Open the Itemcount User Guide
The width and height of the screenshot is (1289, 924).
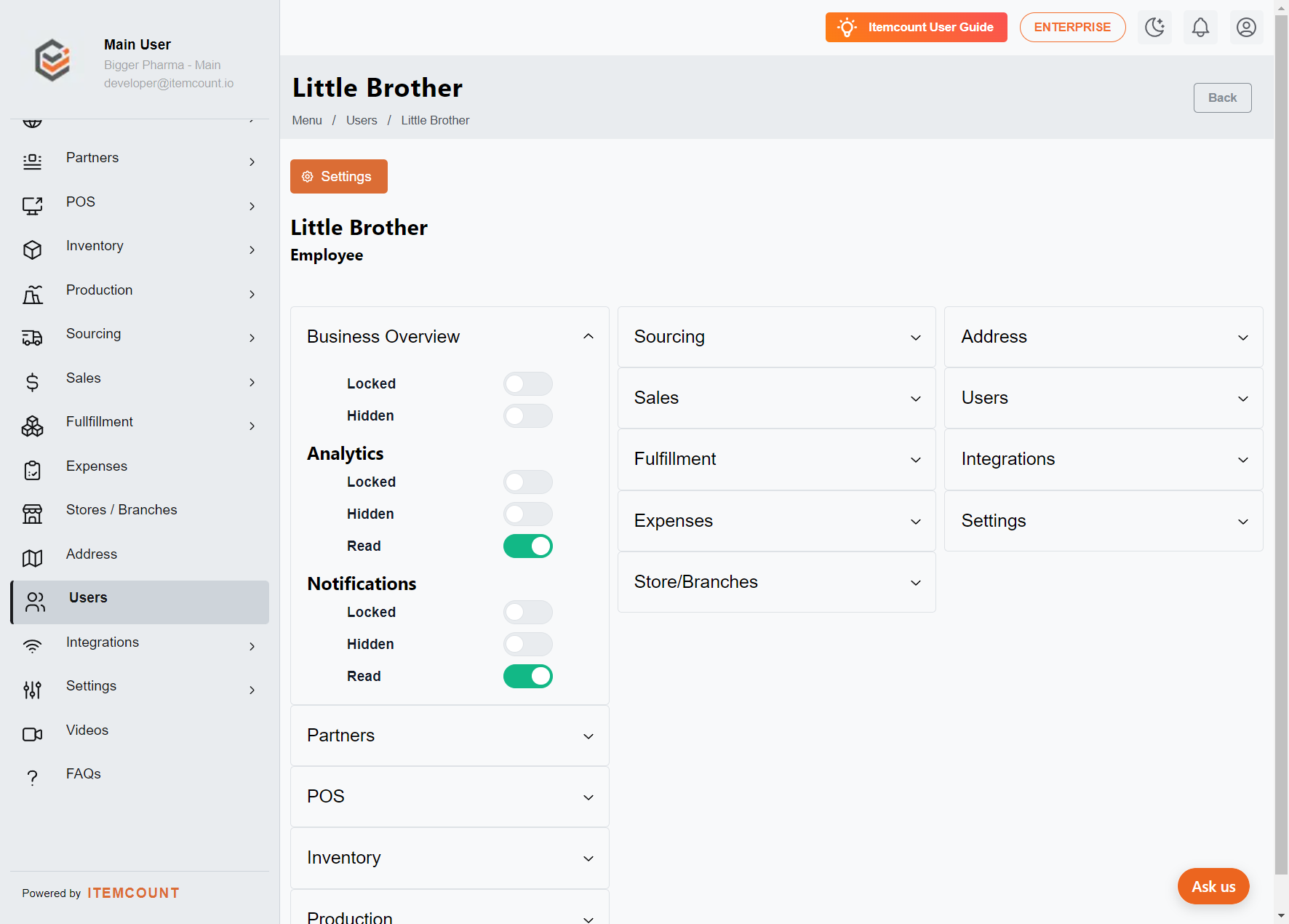click(916, 28)
